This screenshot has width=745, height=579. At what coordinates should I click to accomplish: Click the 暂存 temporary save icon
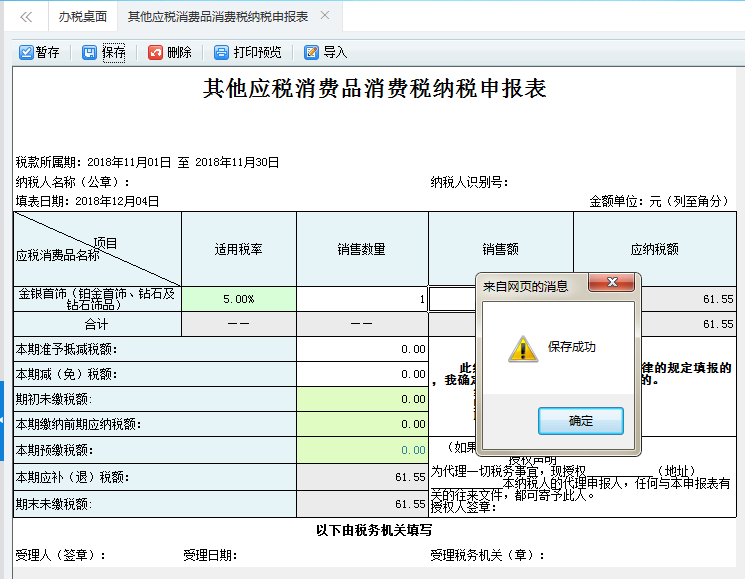coord(26,52)
